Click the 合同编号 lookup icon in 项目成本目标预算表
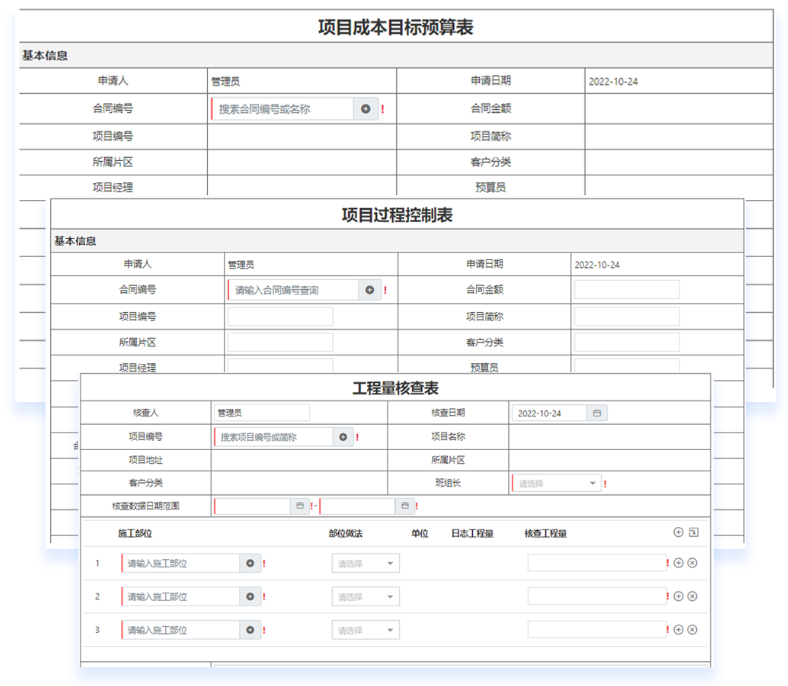Screen dimensions: 788x686 [x=366, y=109]
